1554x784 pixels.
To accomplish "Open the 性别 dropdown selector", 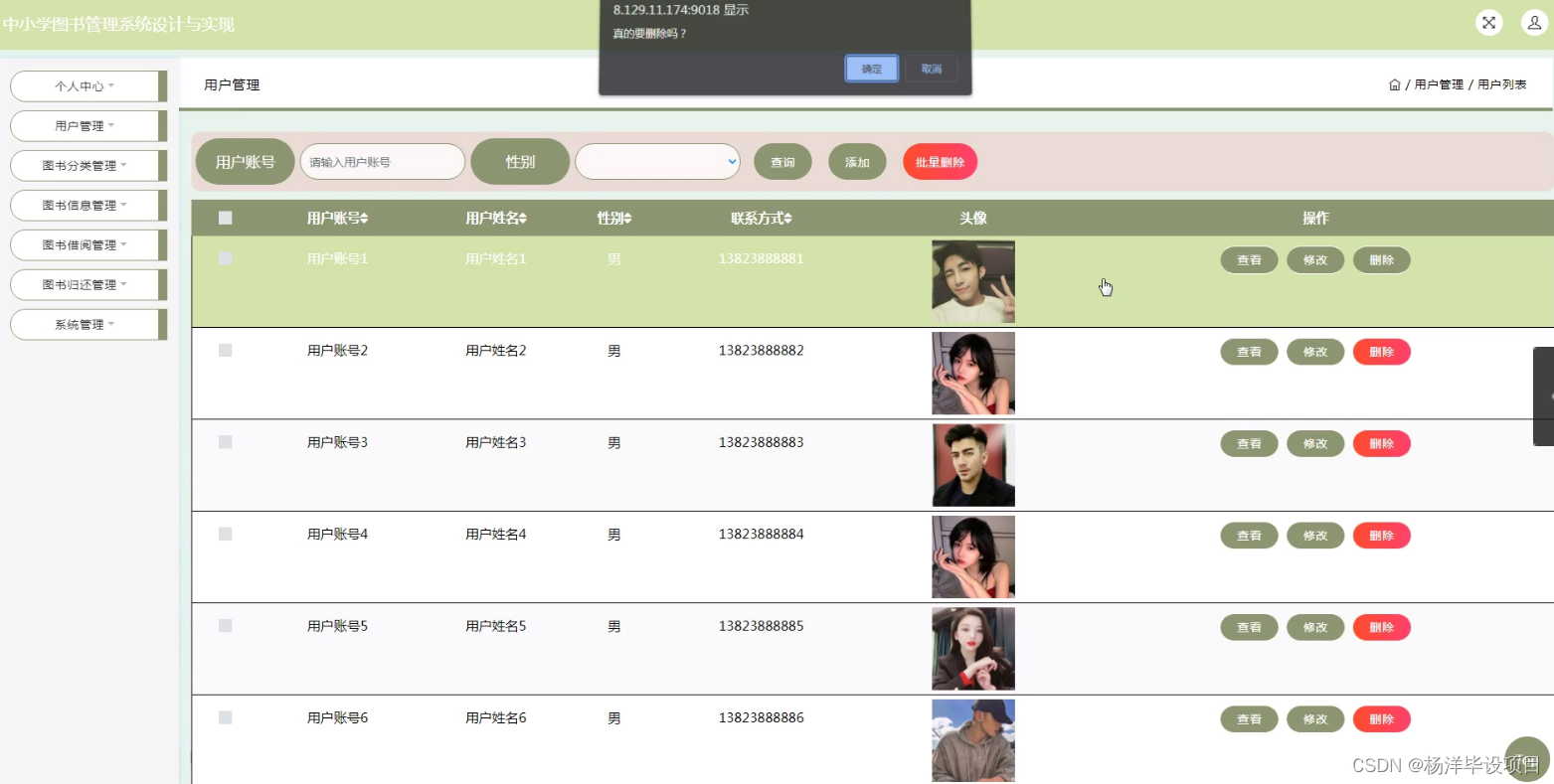I will [x=656, y=161].
